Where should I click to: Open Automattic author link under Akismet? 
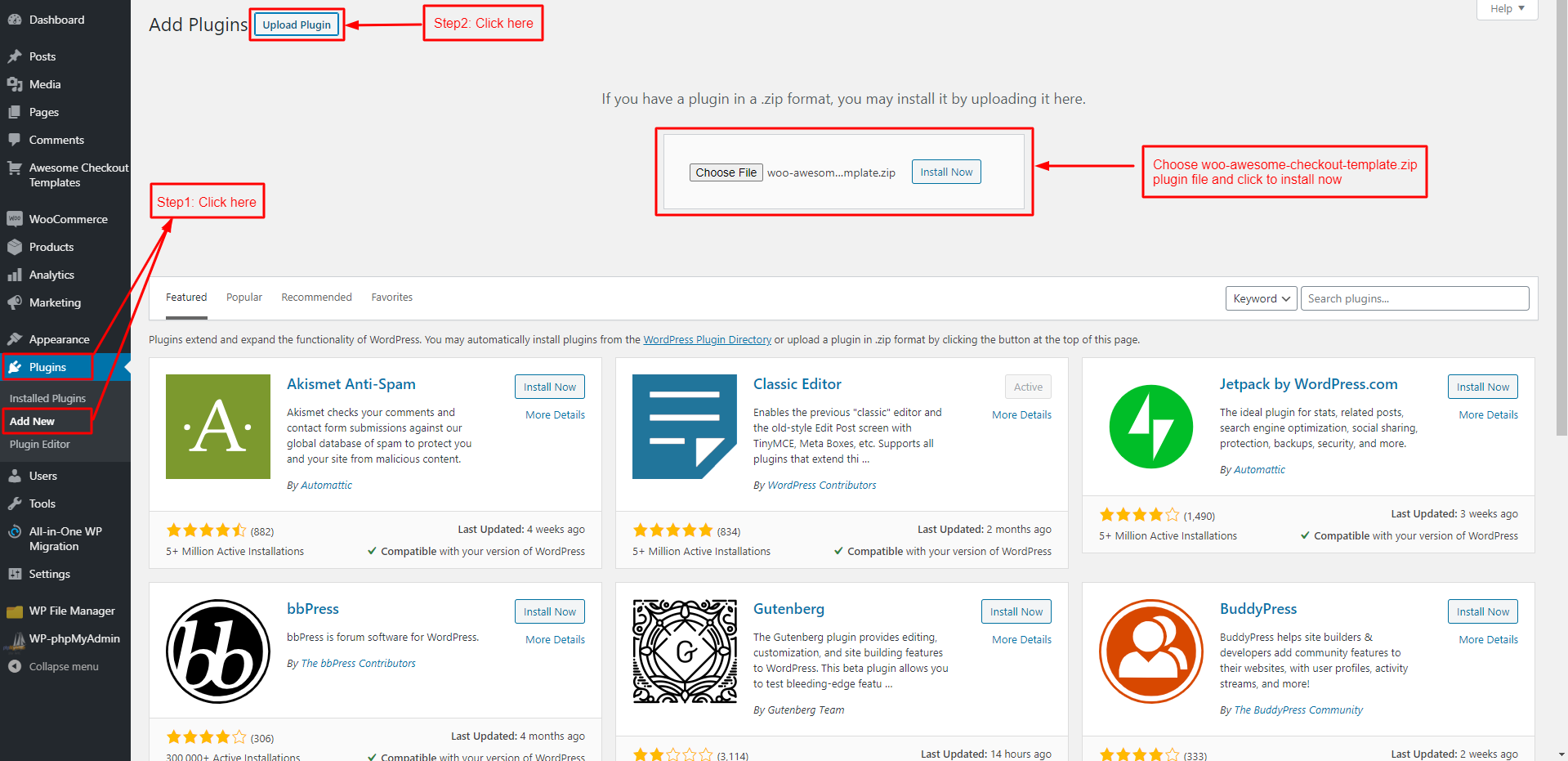coord(326,485)
